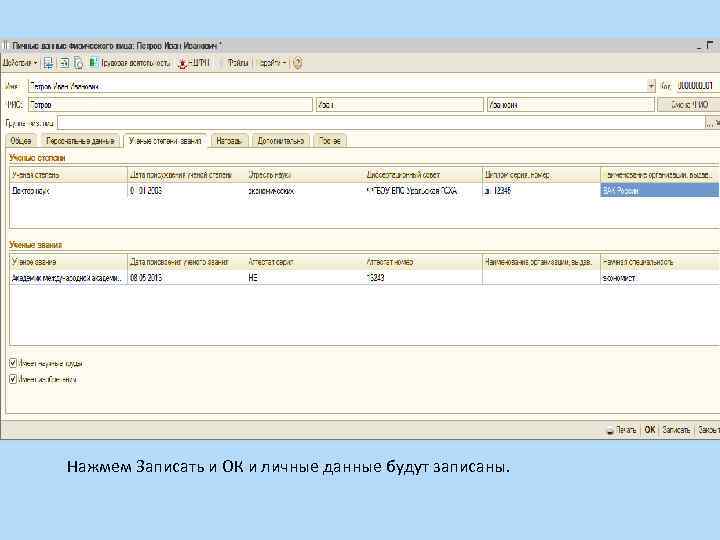720x540 pixels.
Task: Open Файлы from the toolbar
Action: click(237, 63)
